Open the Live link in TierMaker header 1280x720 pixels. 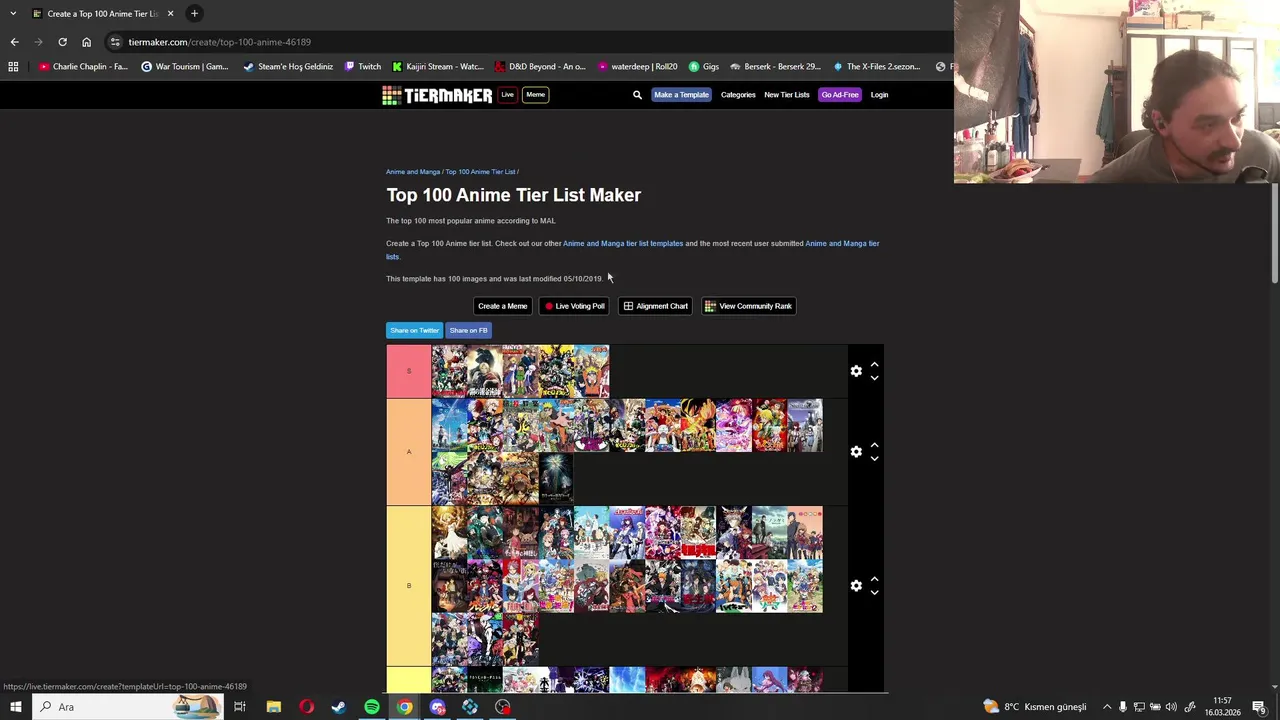[507, 95]
